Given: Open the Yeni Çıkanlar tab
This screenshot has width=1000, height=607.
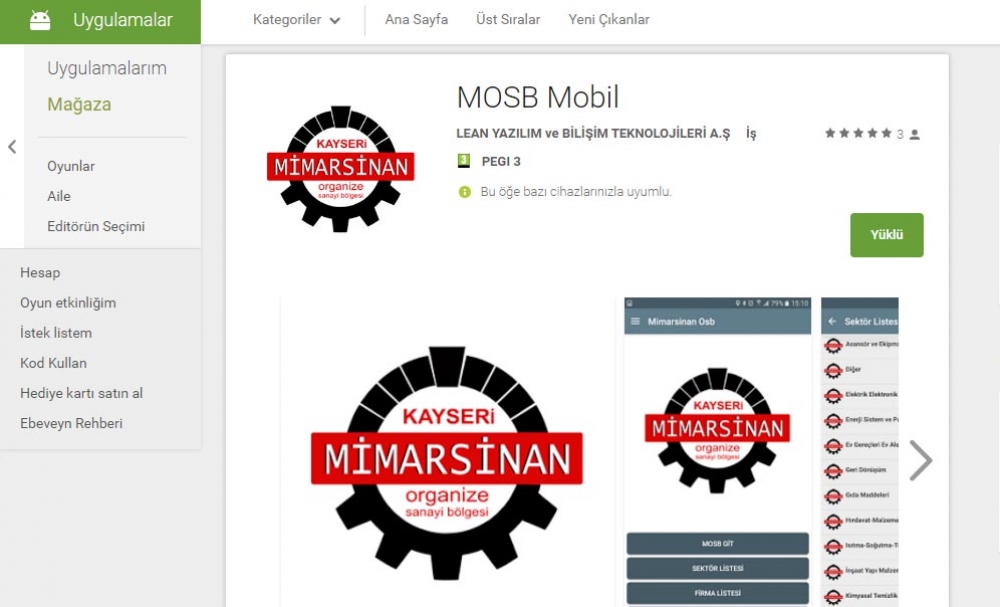Looking at the screenshot, I should click(x=609, y=20).
